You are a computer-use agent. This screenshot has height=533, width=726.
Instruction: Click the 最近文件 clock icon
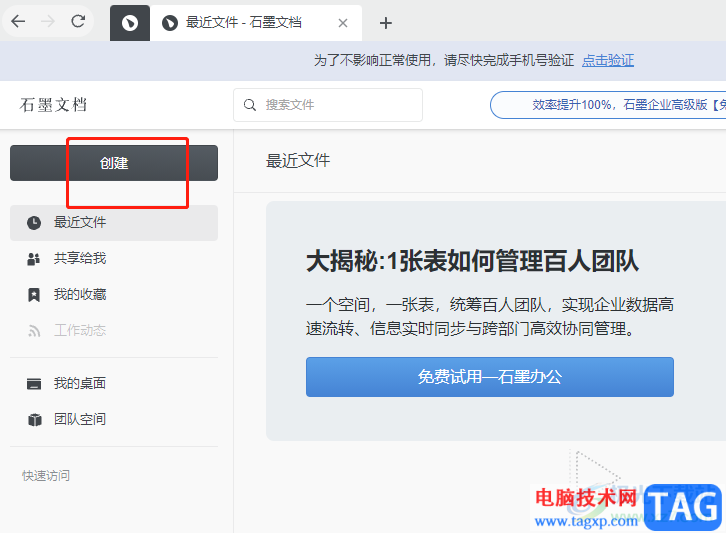coord(34,223)
